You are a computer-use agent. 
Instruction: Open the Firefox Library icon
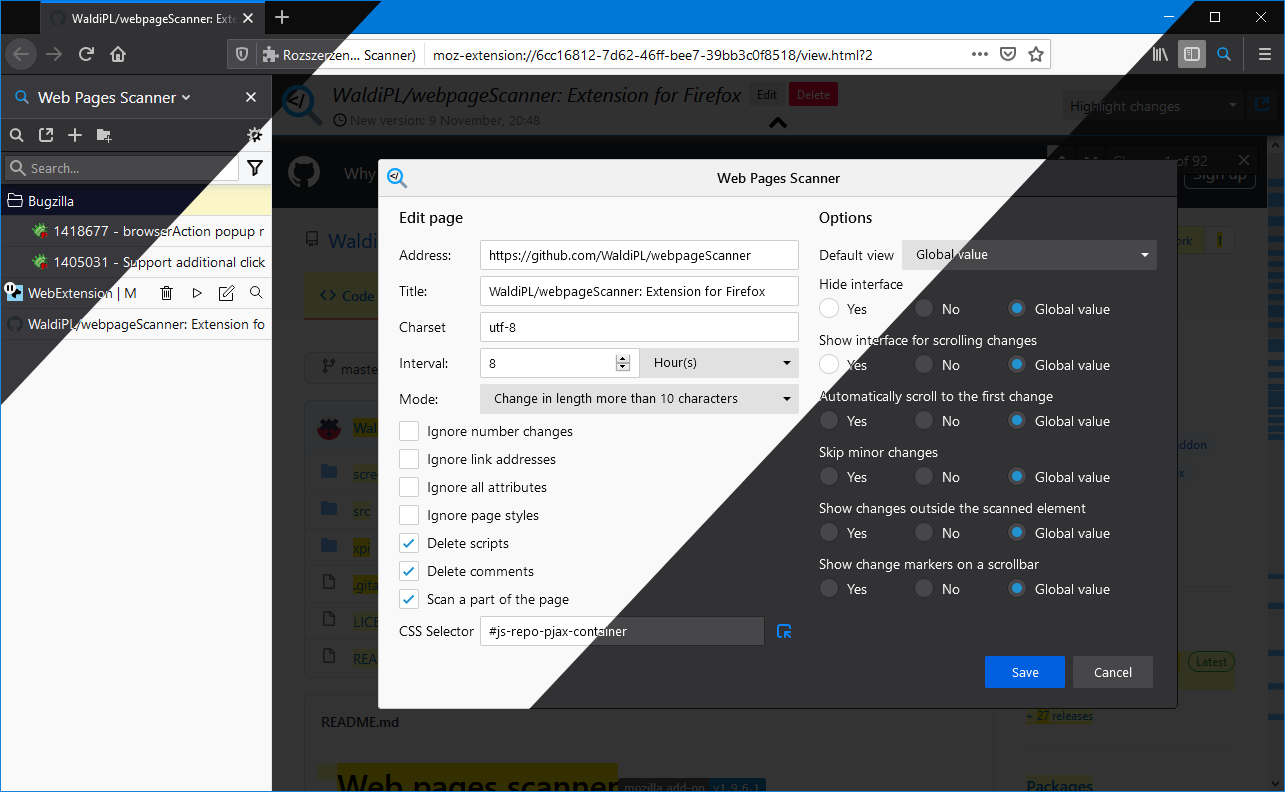(1160, 54)
